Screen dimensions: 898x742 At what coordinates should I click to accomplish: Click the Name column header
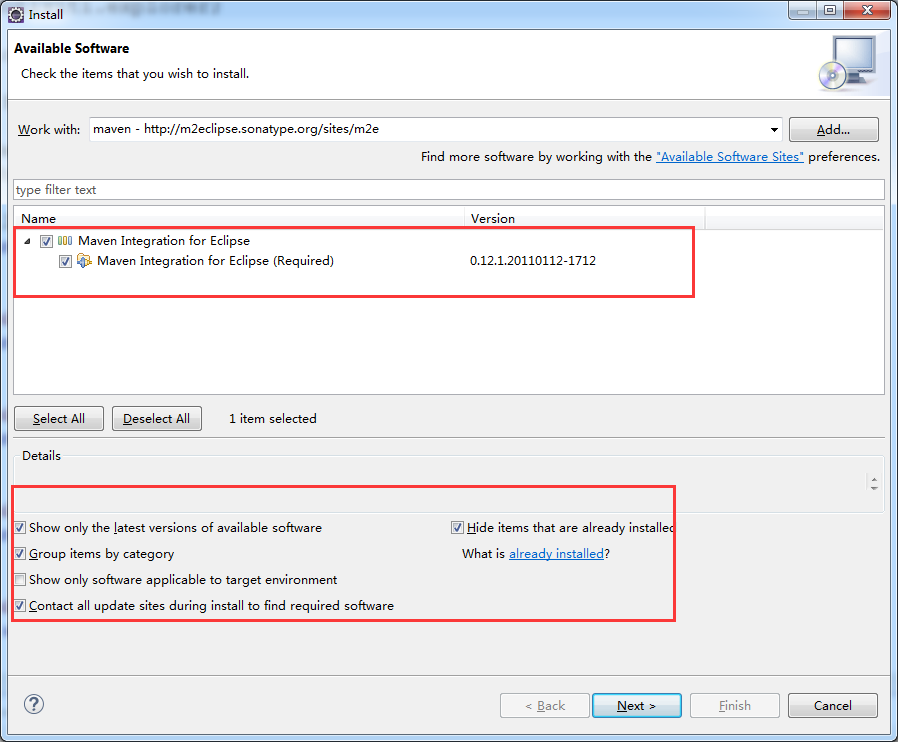click(x=239, y=219)
